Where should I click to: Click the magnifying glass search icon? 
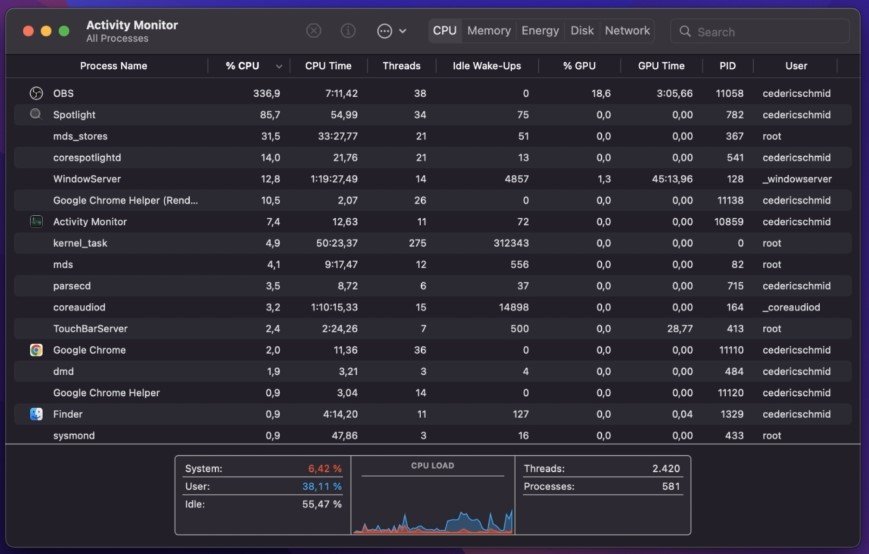click(x=685, y=32)
